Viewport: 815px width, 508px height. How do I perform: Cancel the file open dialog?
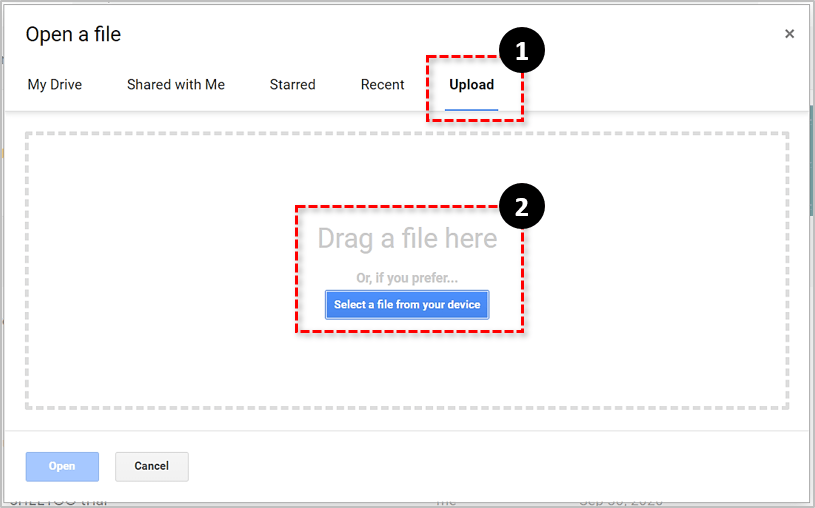pyautogui.click(x=152, y=466)
